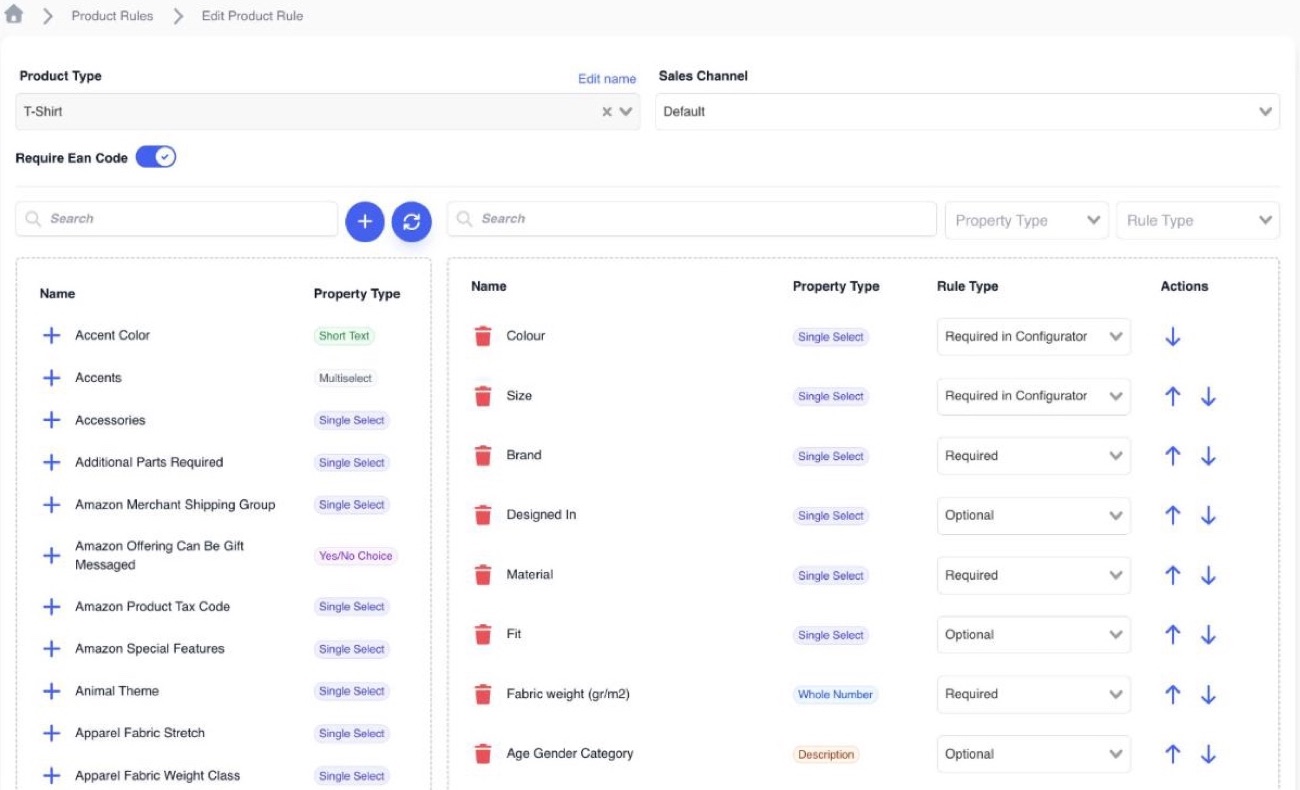This screenshot has height=790, width=1300.
Task: Add Amazon Product Tax Code property
Action: [51, 607]
